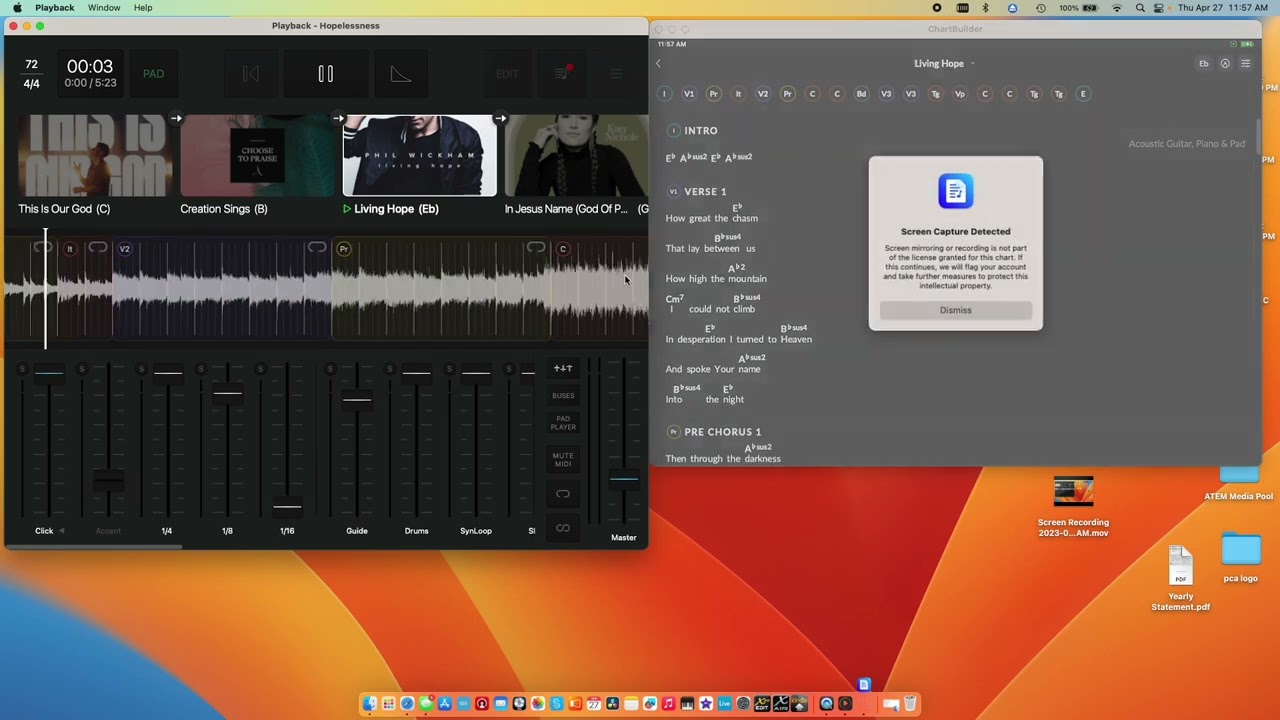The width and height of the screenshot is (1280, 720).
Task: Open the Apple menu
Action: 16,8
